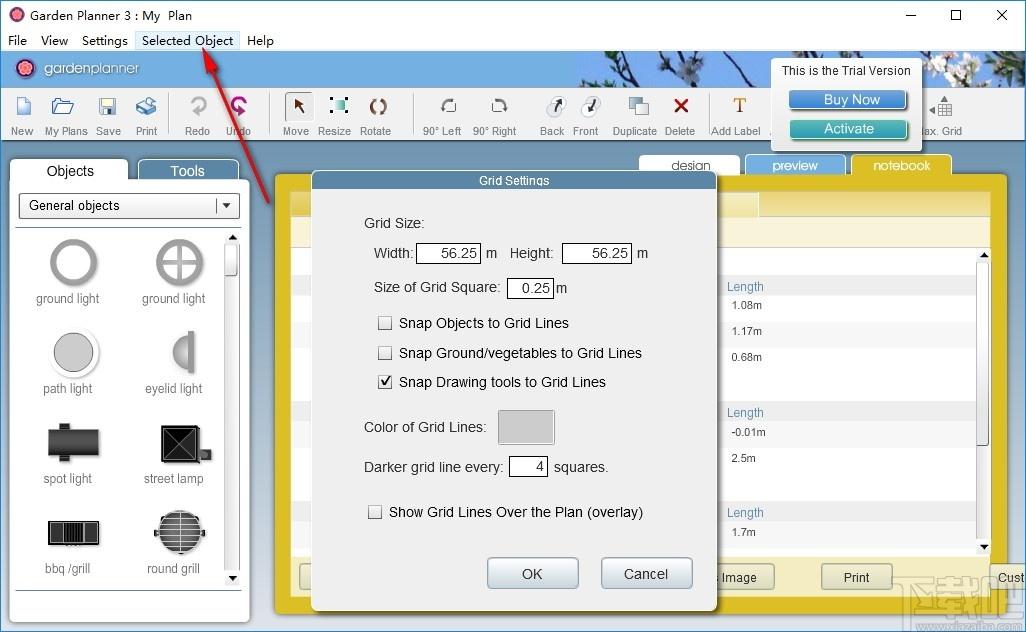Click the Print toolbar icon
This screenshot has height=632, width=1026.
tap(146, 107)
